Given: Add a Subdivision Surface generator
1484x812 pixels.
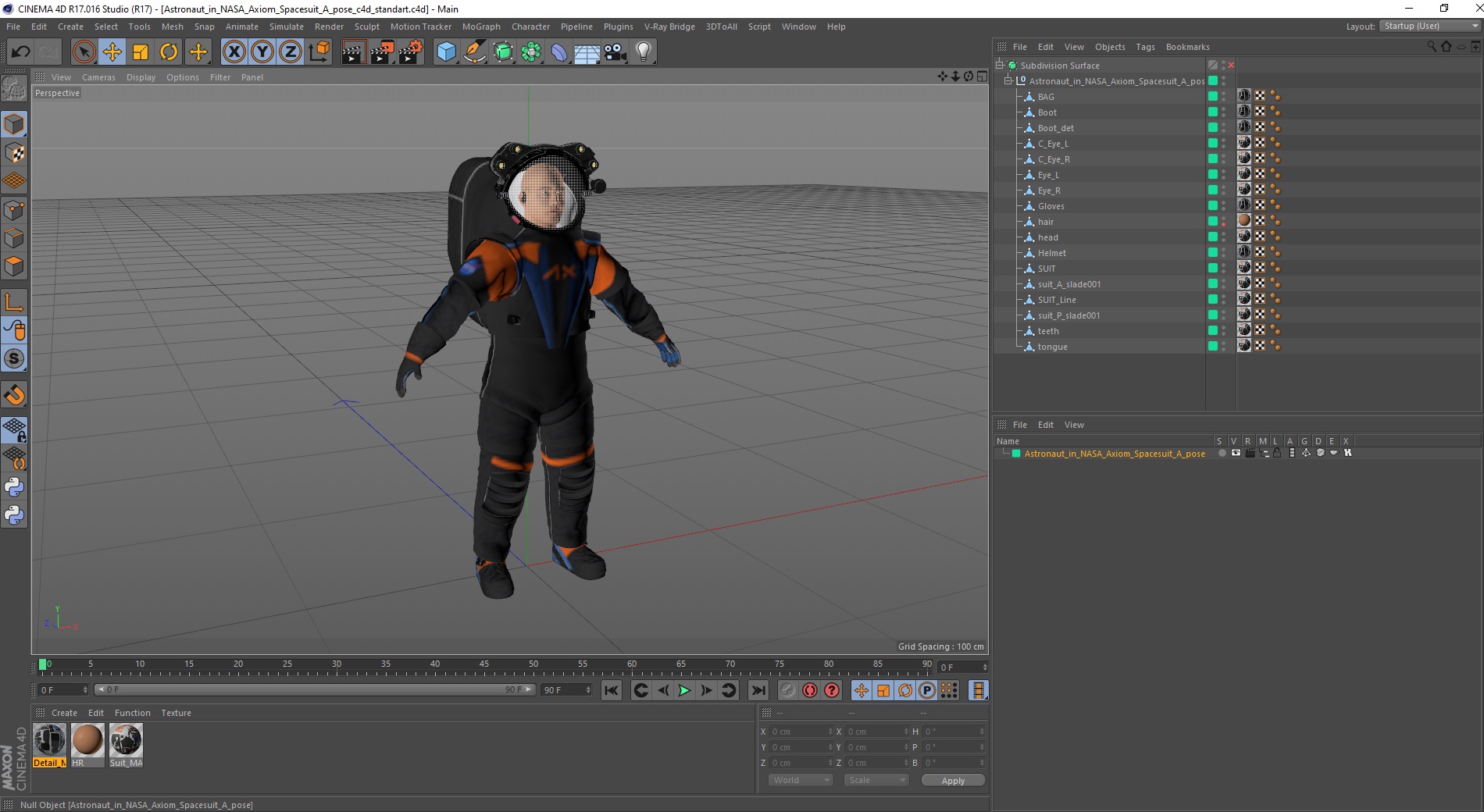Looking at the screenshot, I should (503, 52).
